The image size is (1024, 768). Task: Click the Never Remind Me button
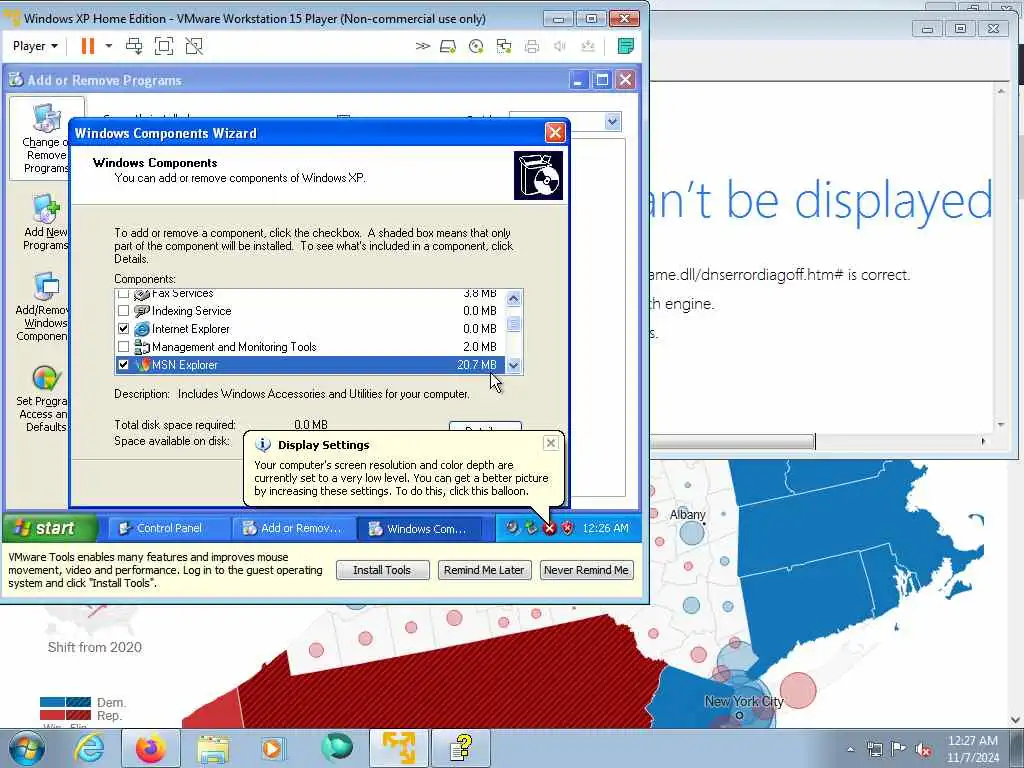(586, 570)
